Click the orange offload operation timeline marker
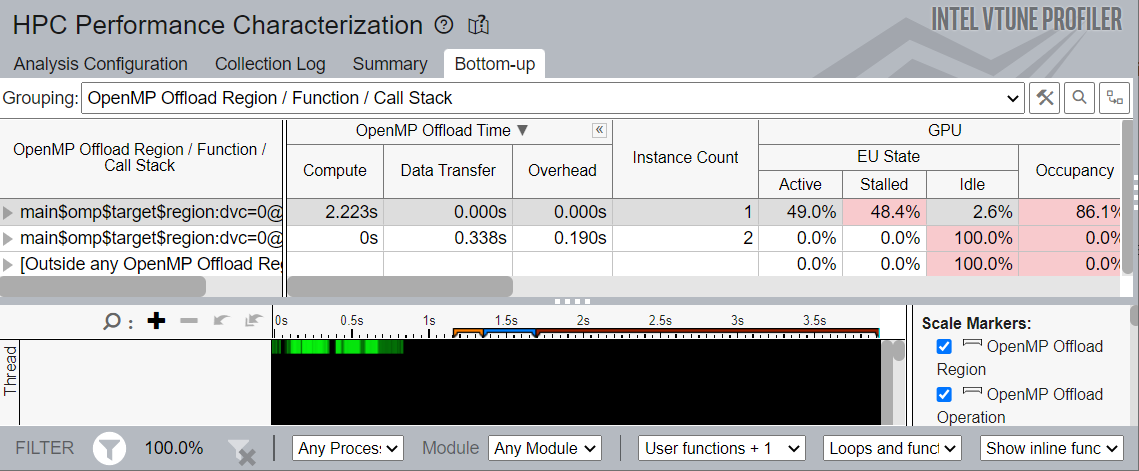This screenshot has height=471, width=1139. tap(468, 333)
